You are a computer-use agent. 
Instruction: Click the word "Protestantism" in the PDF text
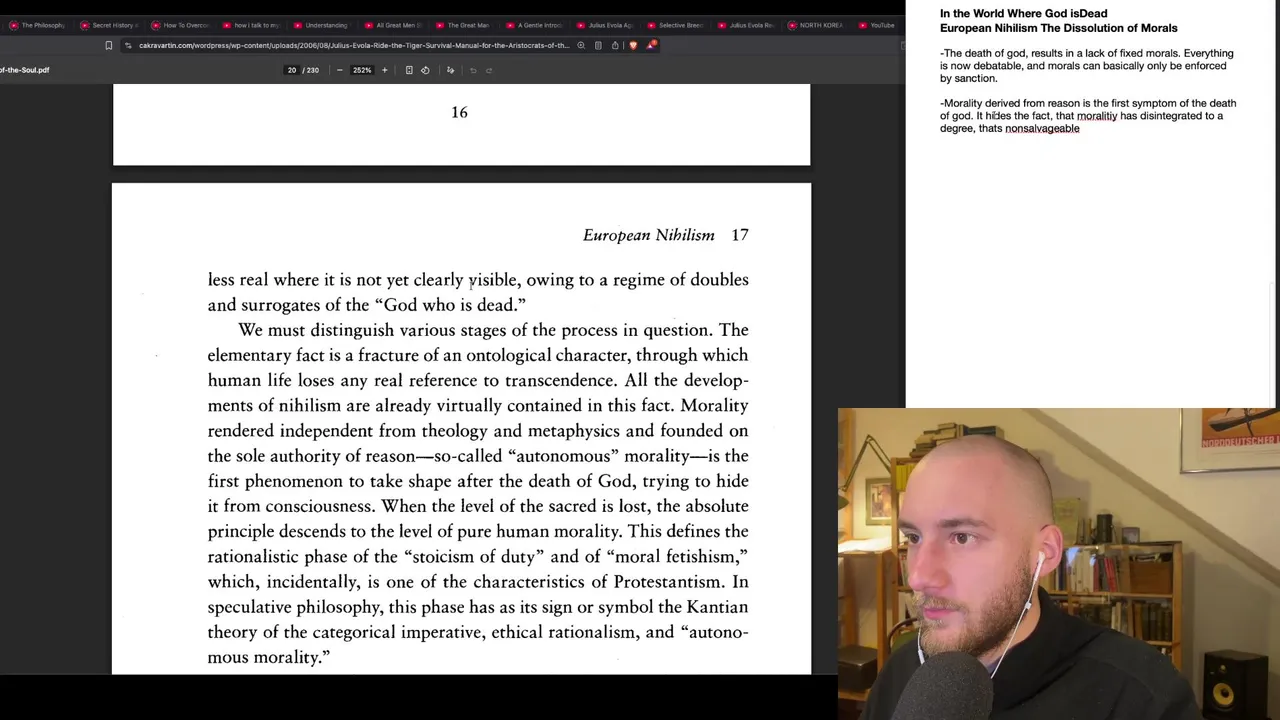point(668,582)
